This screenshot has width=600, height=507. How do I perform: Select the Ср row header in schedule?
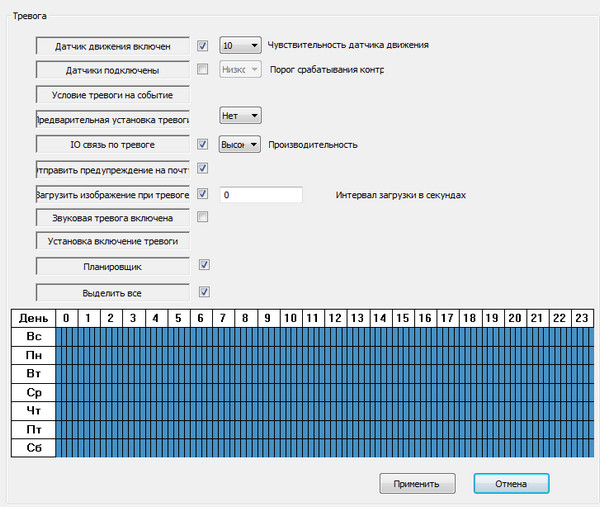coord(33,392)
